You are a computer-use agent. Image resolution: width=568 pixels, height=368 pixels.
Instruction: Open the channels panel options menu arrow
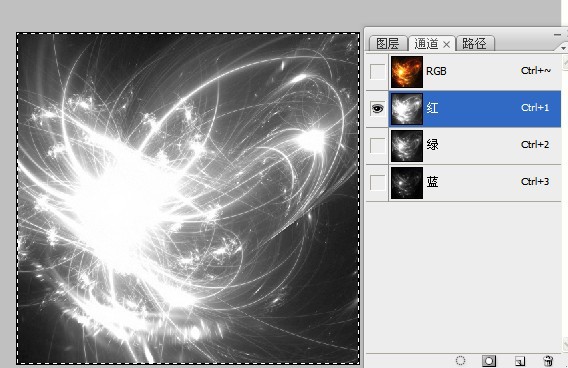[563, 48]
